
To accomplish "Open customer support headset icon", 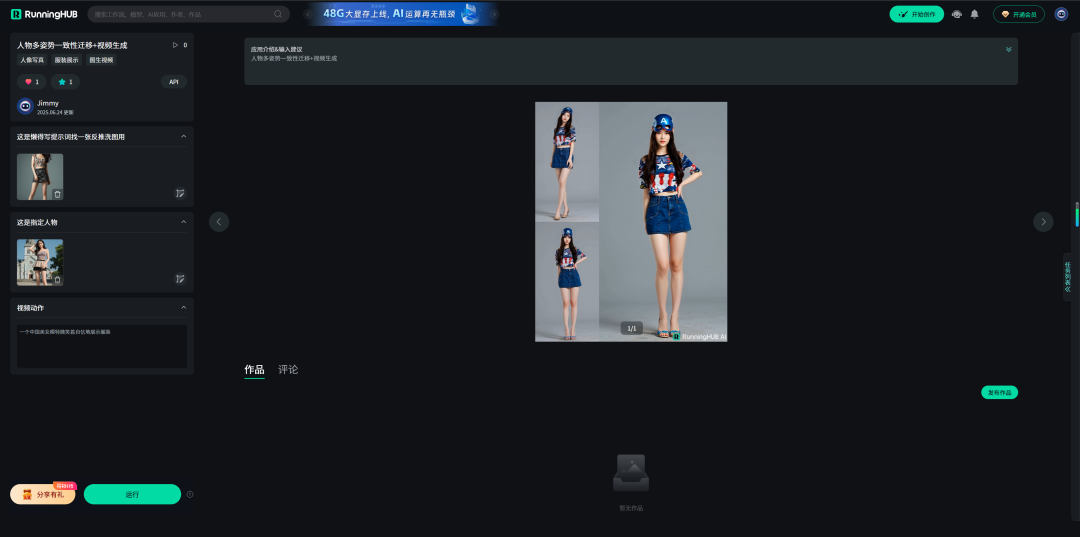I will [957, 14].
